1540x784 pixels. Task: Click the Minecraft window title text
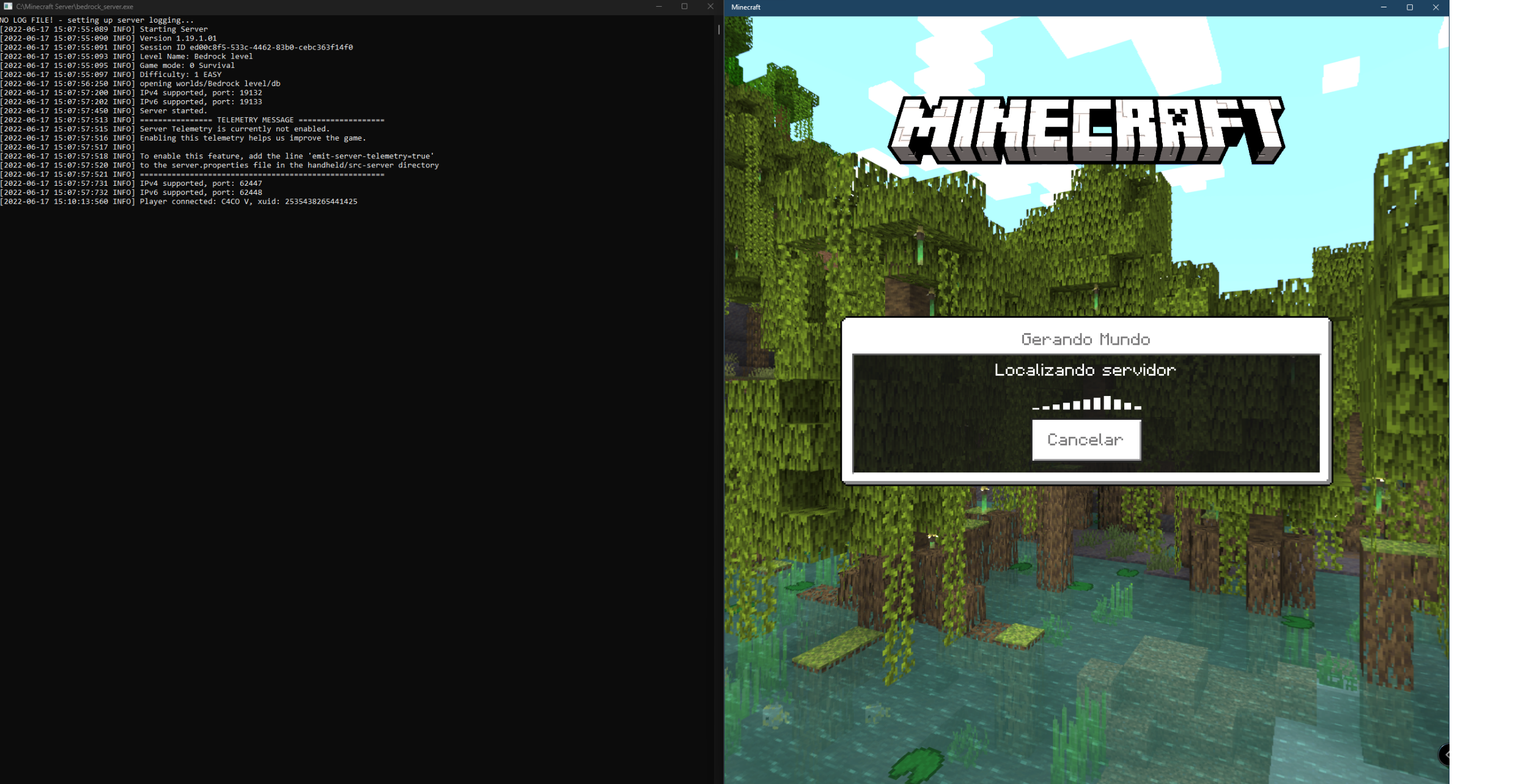tap(746, 7)
